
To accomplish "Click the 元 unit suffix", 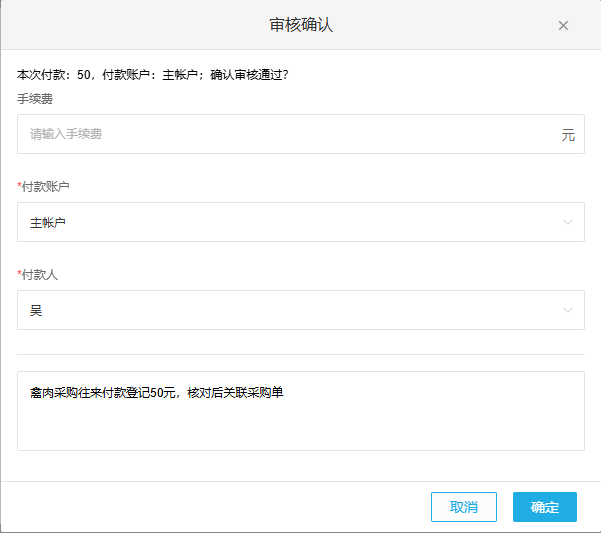I will (x=568, y=135).
